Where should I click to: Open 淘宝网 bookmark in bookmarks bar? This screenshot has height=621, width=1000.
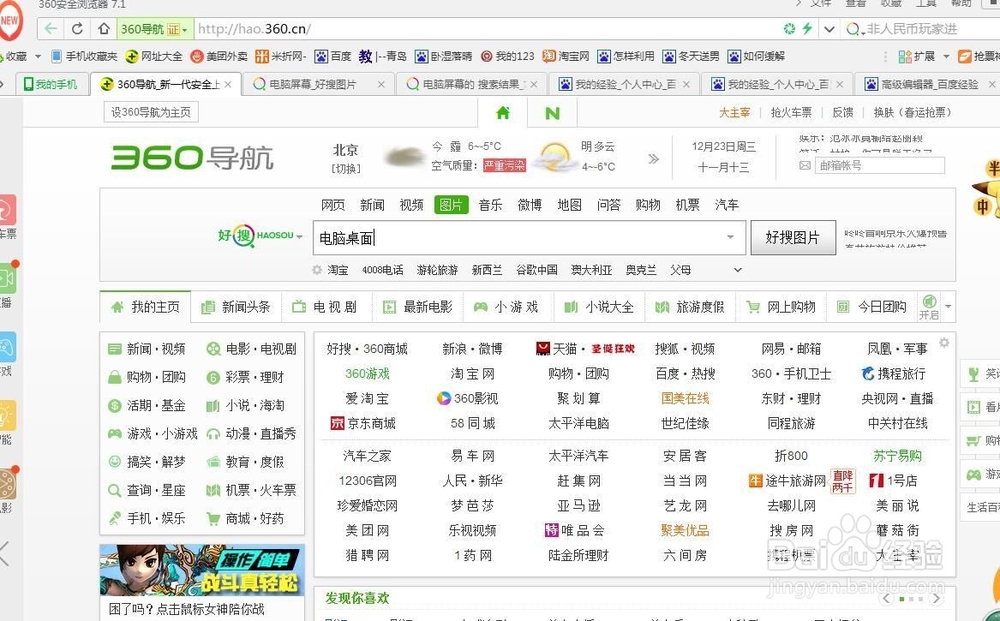[x=566, y=56]
